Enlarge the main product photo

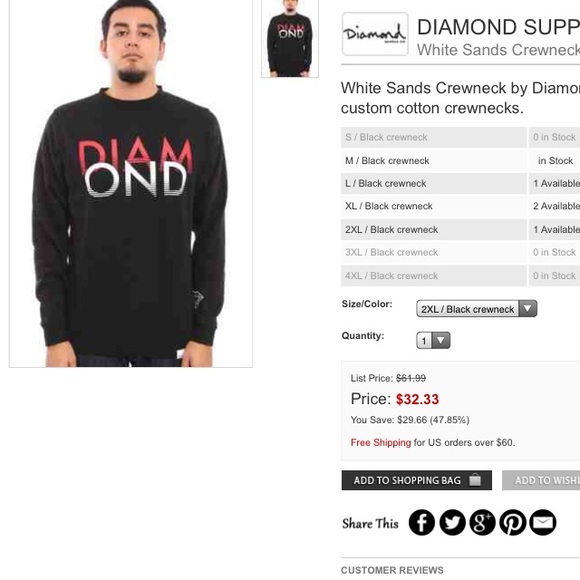pyautogui.click(x=131, y=183)
